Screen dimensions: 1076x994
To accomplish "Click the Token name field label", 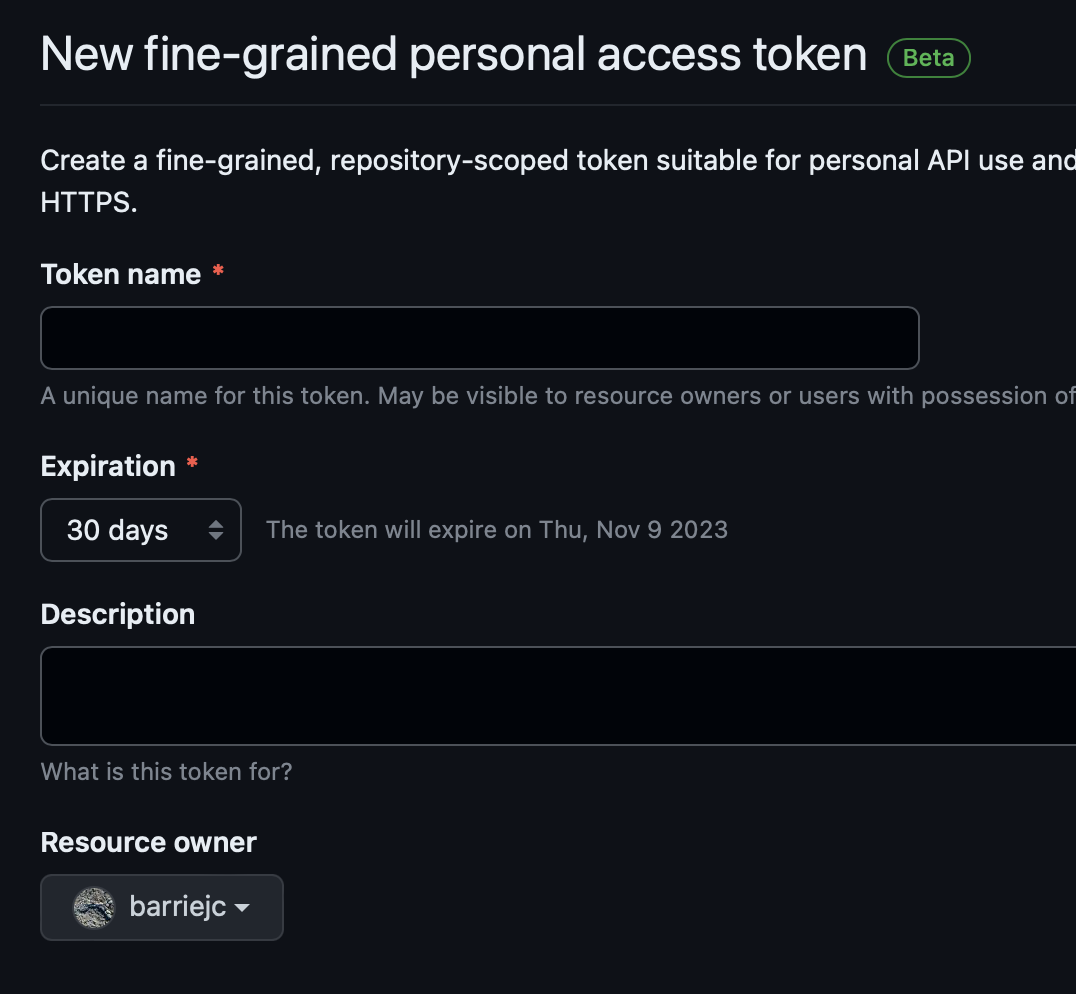I will (121, 274).
